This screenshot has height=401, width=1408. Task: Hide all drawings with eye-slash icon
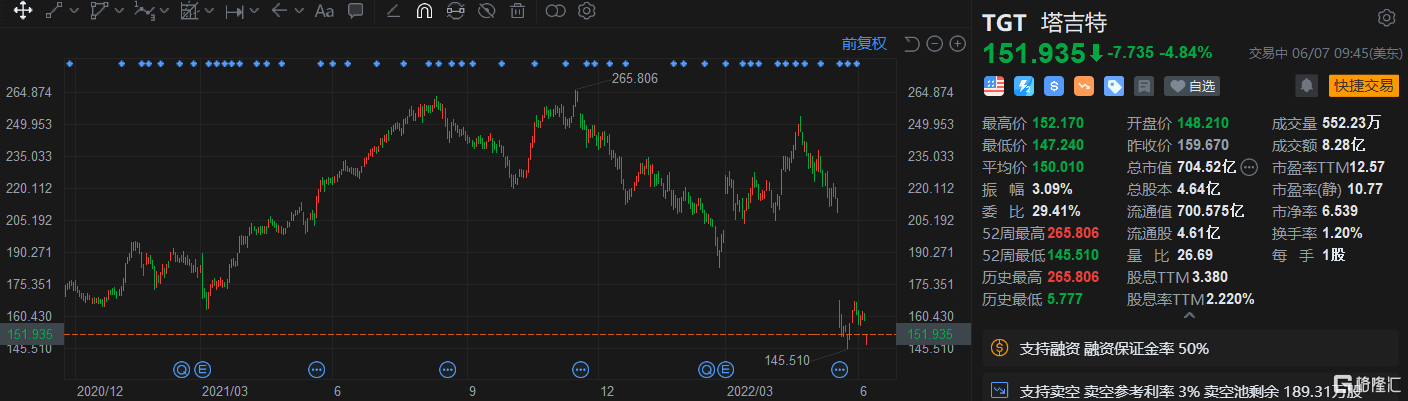(x=487, y=12)
